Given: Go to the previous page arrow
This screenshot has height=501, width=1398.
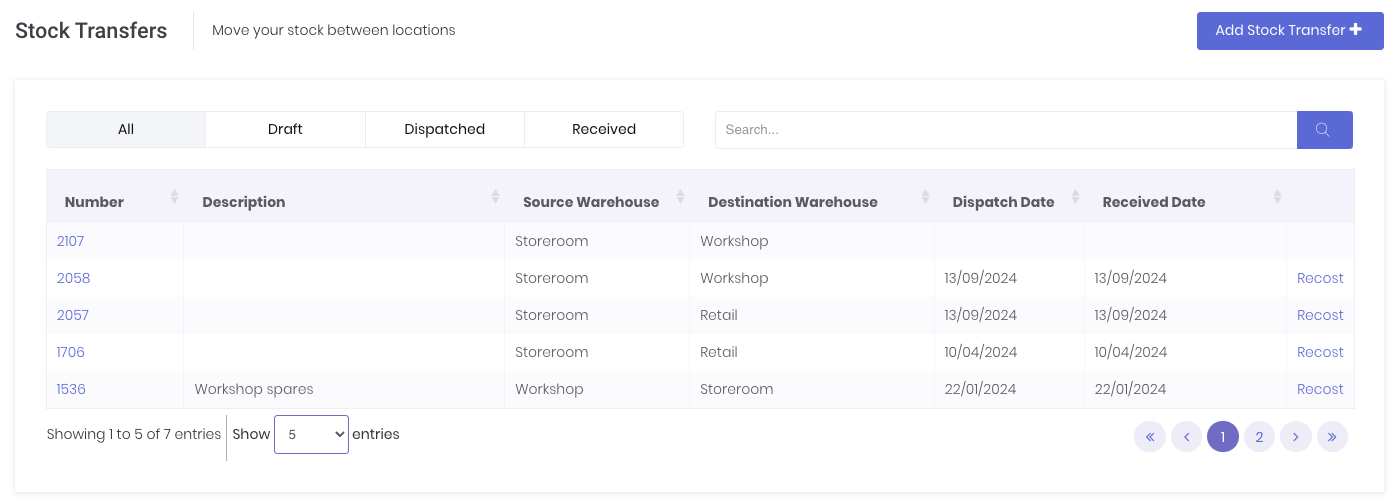Looking at the screenshot, I should coord(1186,436).
